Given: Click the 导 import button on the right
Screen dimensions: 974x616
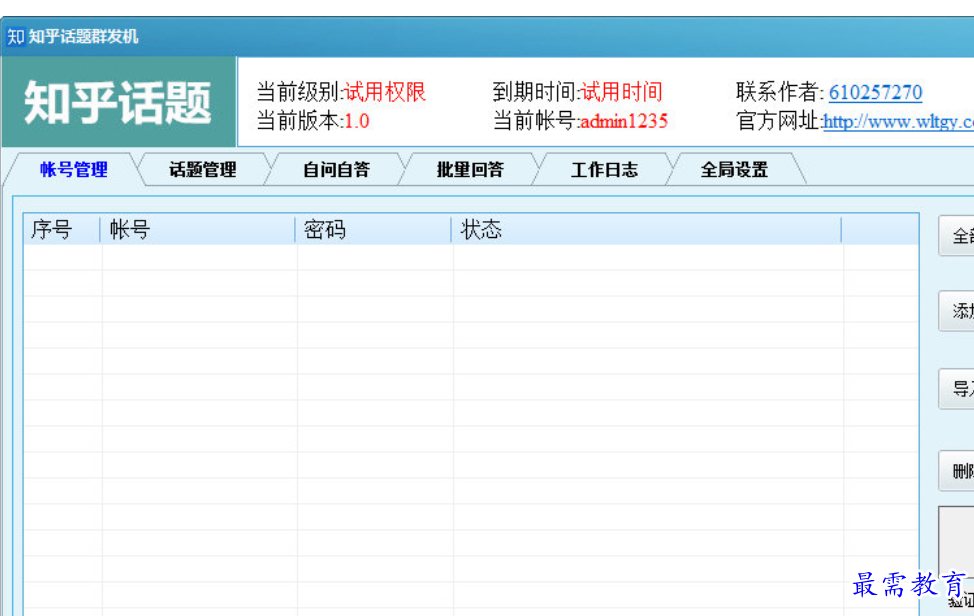Looking at the screenshot, I should click(957, 389).
